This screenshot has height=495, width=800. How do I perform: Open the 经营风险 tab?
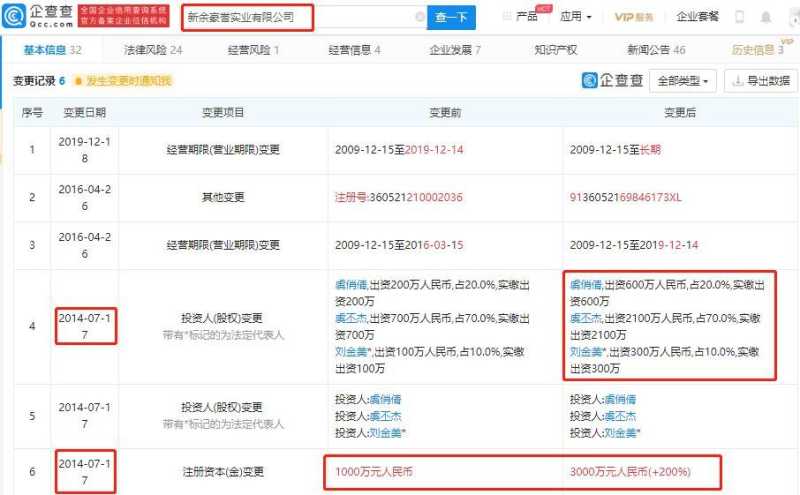[x=254, y=49]
